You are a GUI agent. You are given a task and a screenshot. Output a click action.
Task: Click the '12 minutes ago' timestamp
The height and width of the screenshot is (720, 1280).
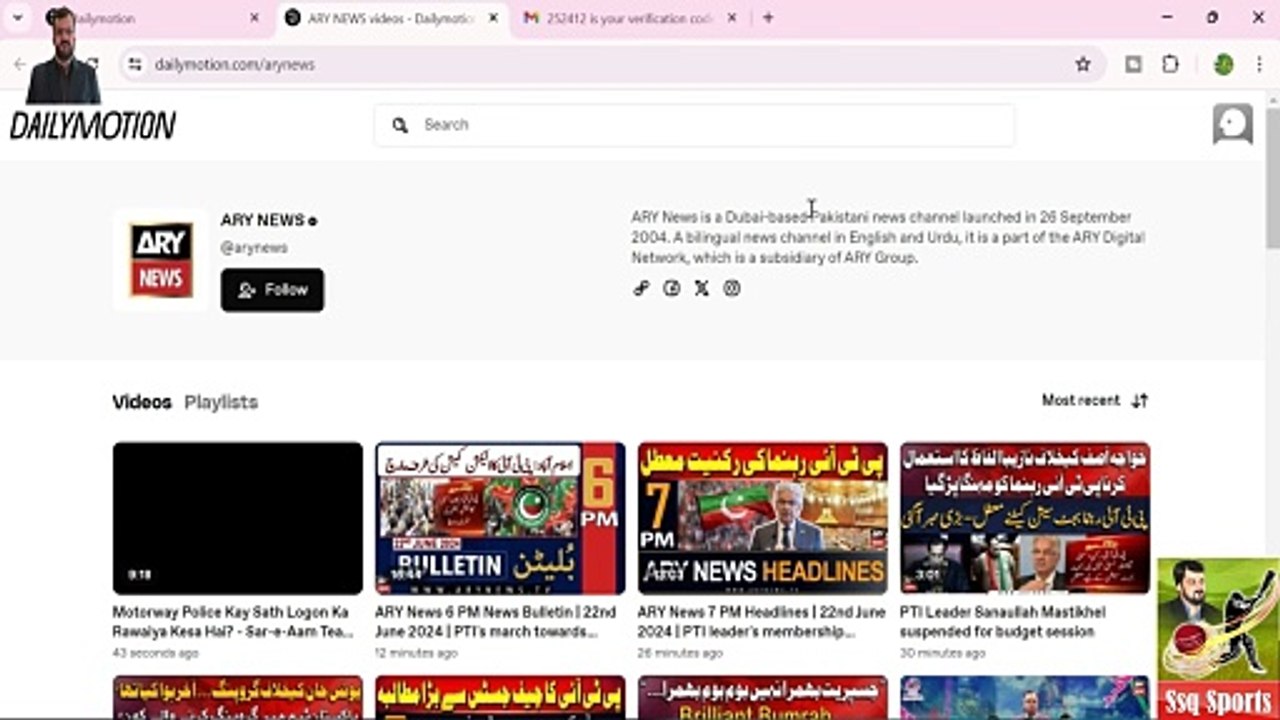click(416, 653)
